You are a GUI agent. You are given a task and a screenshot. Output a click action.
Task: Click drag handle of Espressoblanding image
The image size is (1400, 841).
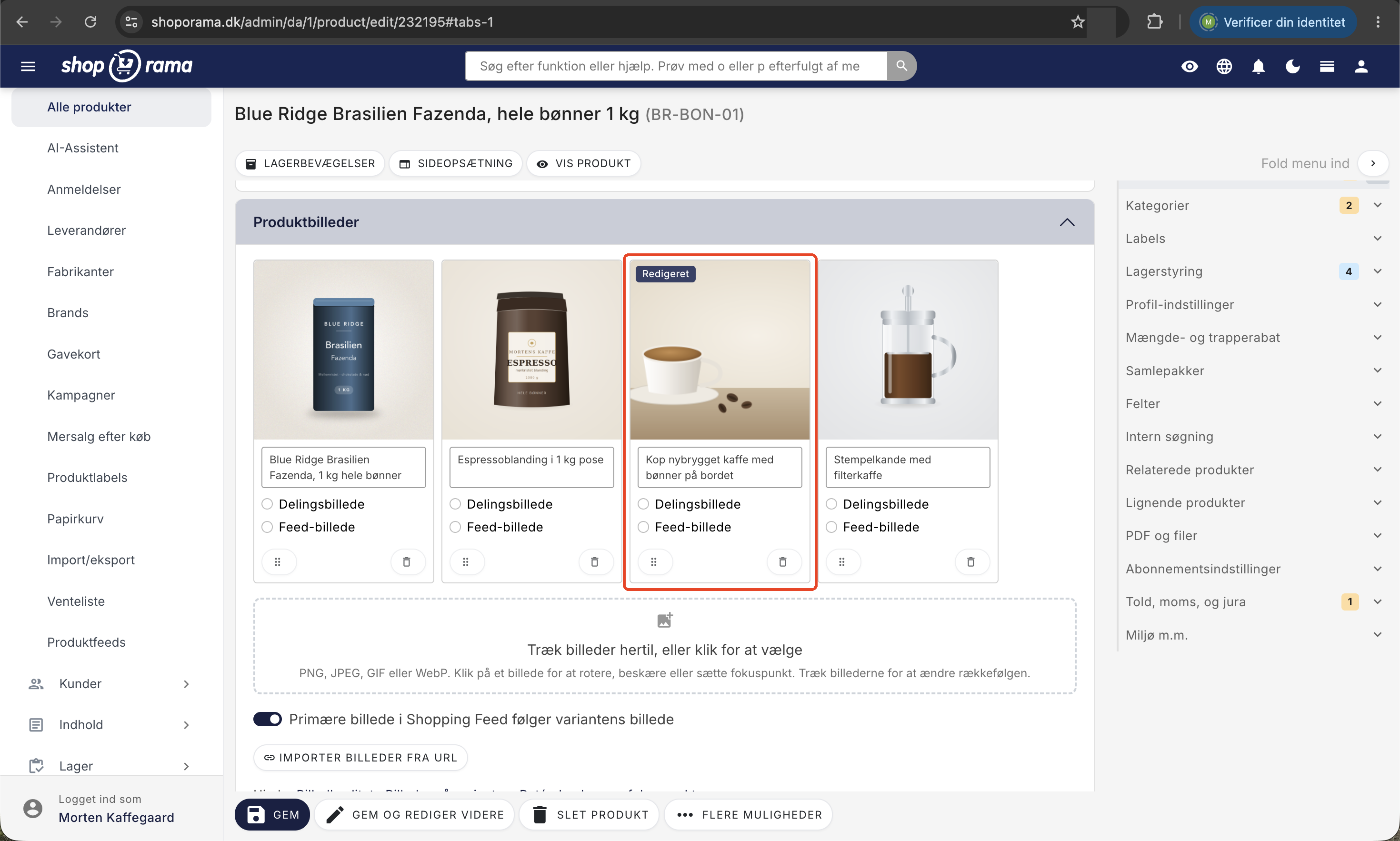466,561
